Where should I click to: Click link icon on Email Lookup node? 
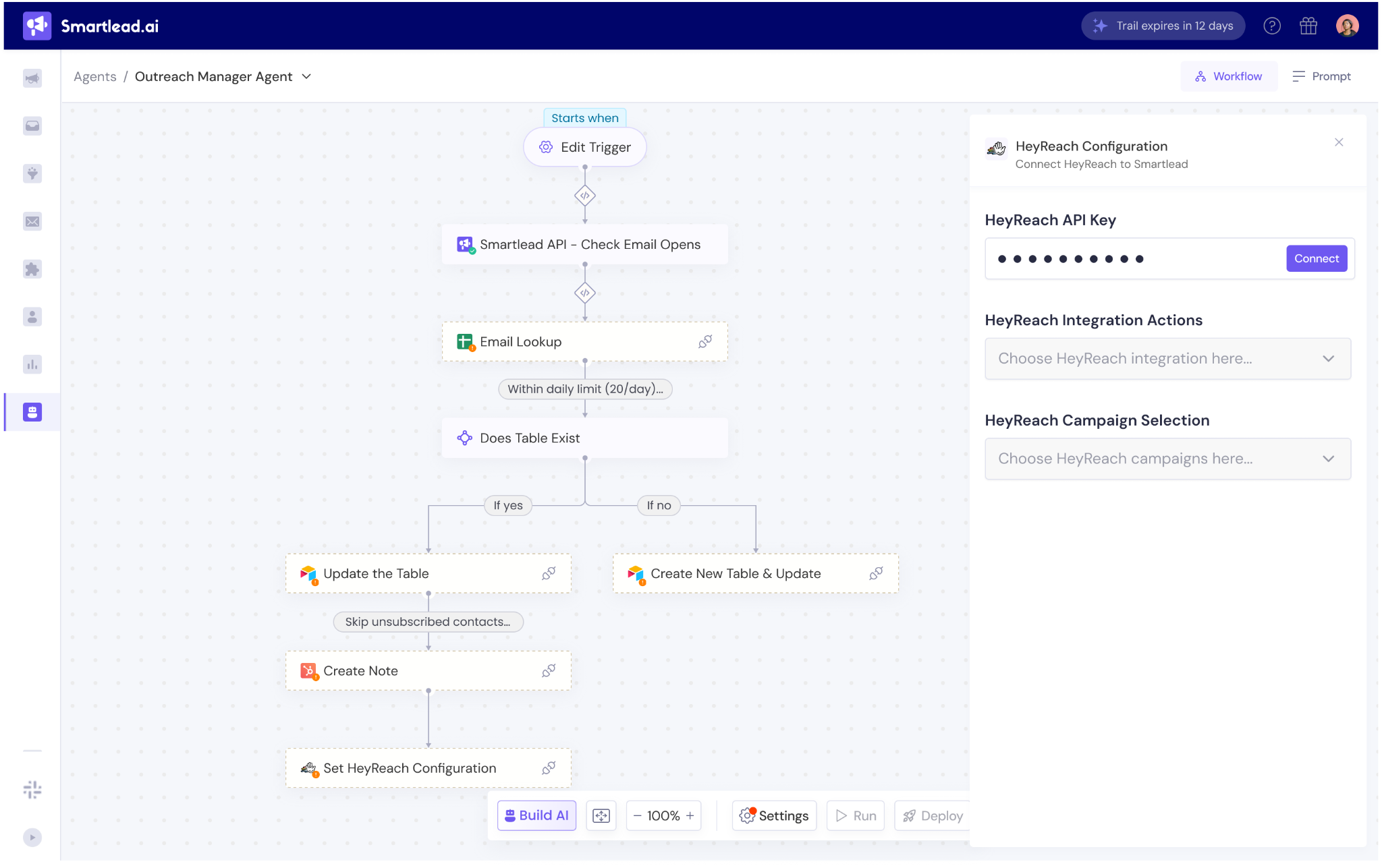[705, 342]
